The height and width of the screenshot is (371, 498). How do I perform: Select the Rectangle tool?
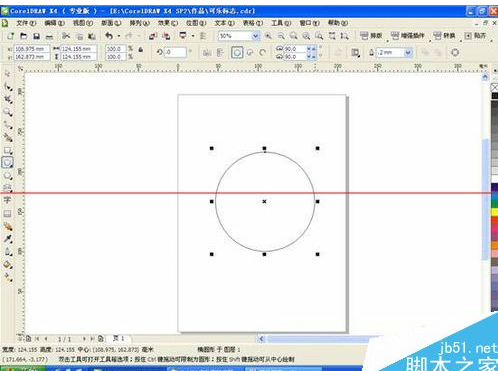point(8,150)
